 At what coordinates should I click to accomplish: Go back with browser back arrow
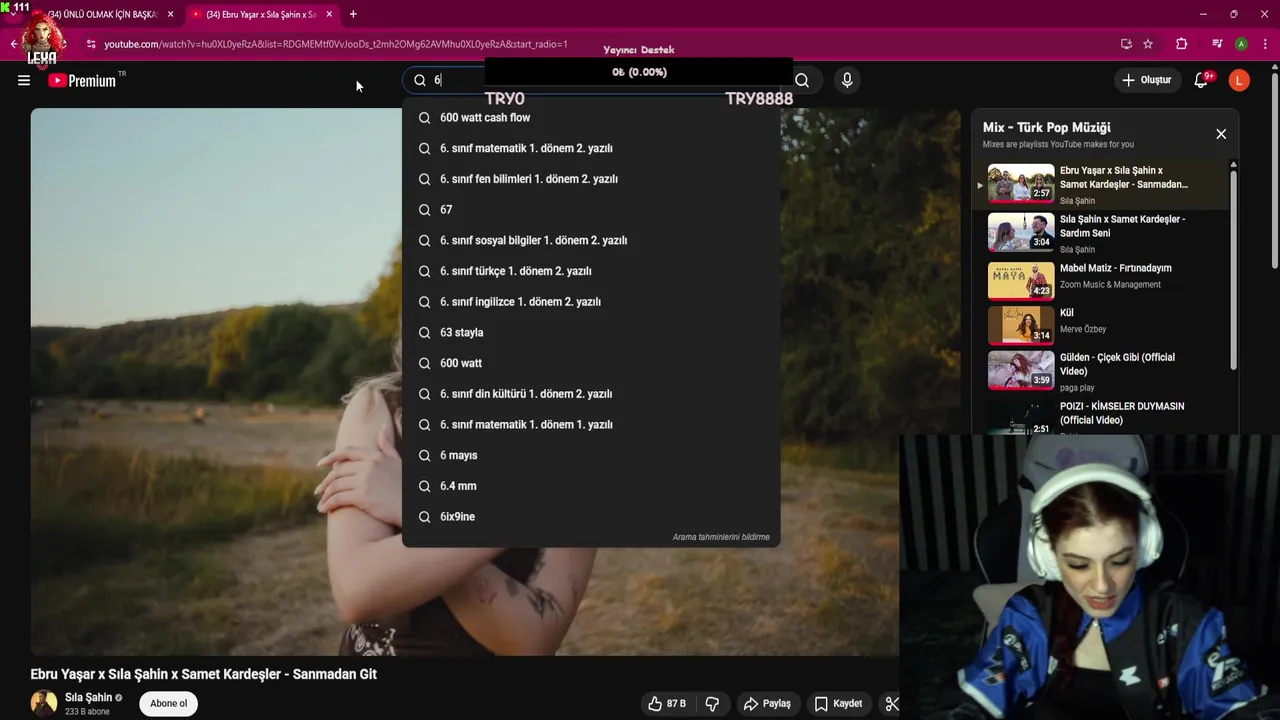pyautogui.click(x=13, y=44)
